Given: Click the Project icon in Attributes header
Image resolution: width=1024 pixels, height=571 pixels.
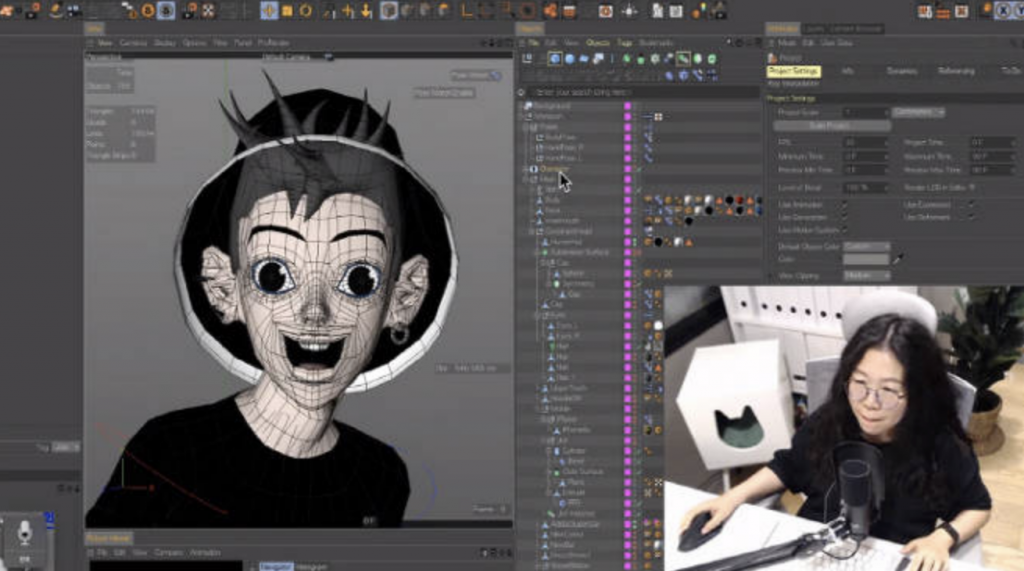Looking at the screenshot, I should click(773, 57).
